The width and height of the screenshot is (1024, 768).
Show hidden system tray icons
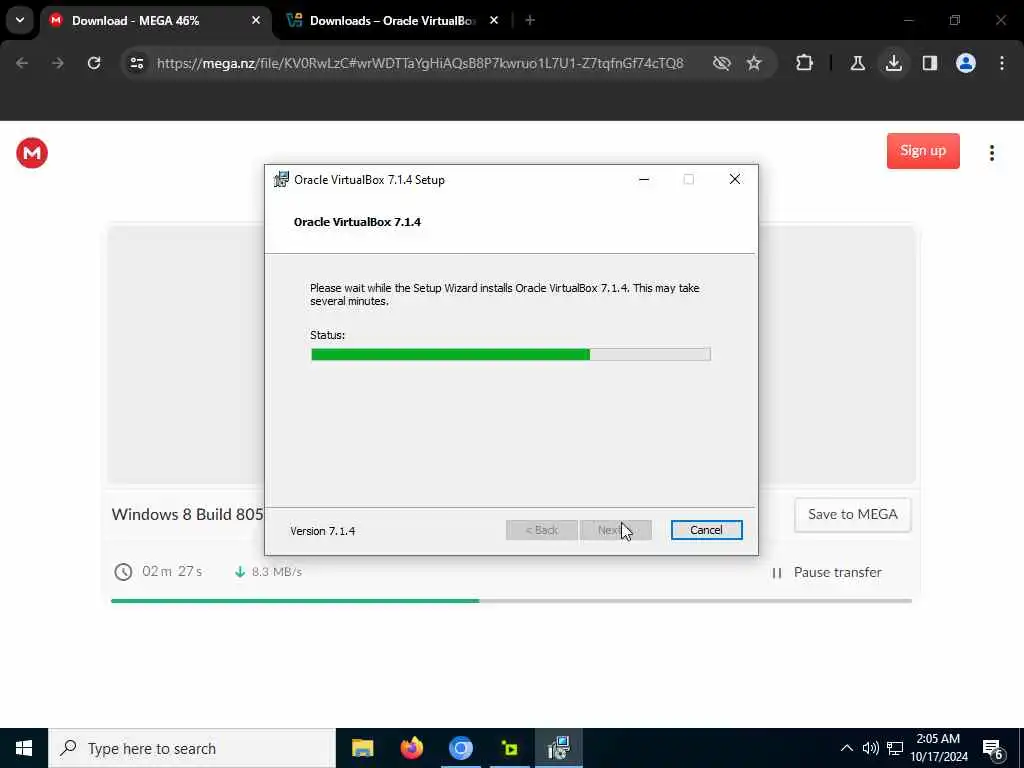(x=846, y=748)
